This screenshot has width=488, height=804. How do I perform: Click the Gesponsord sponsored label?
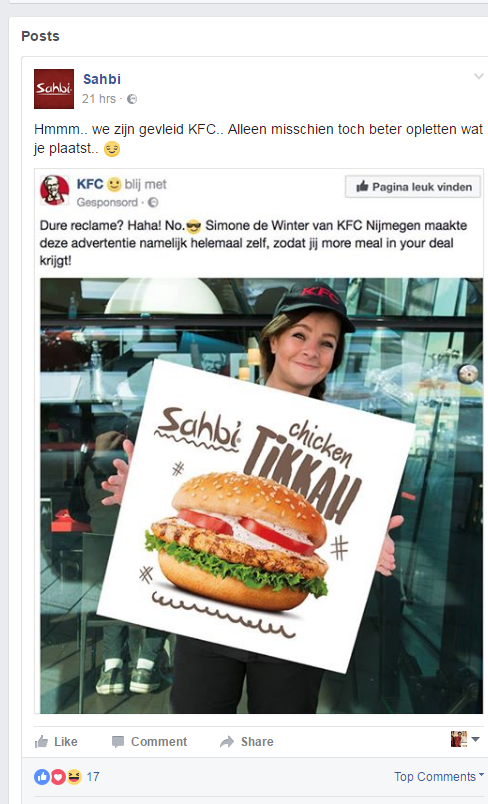107,203
